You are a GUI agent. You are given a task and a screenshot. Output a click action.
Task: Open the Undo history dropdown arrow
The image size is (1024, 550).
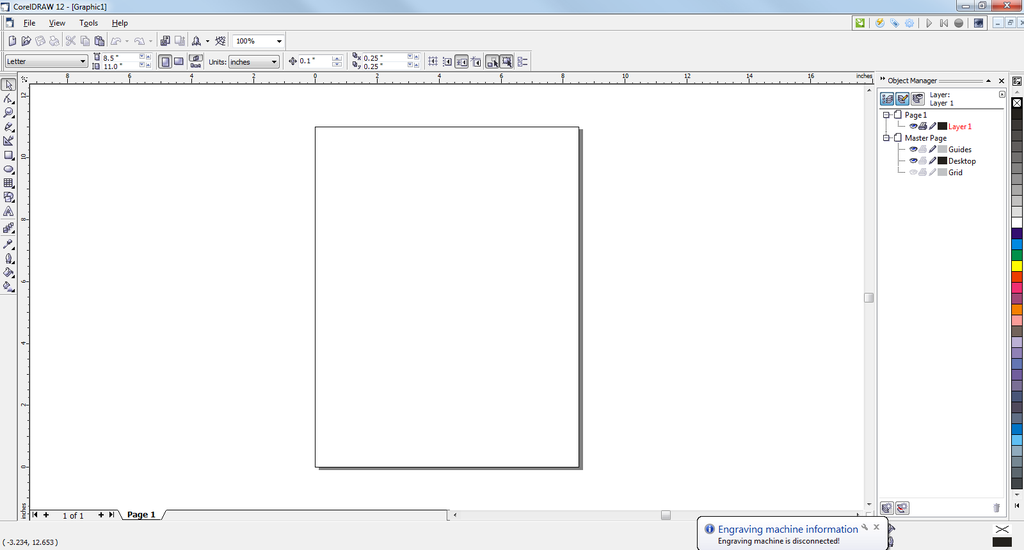127,40
